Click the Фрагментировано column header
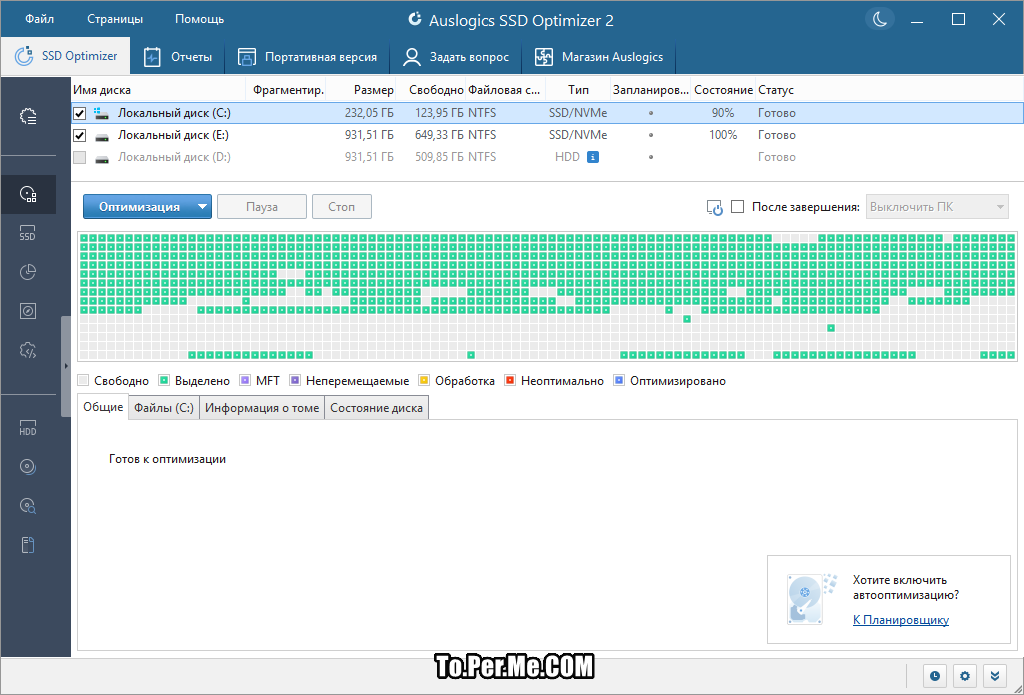 [x=288, y=90]
